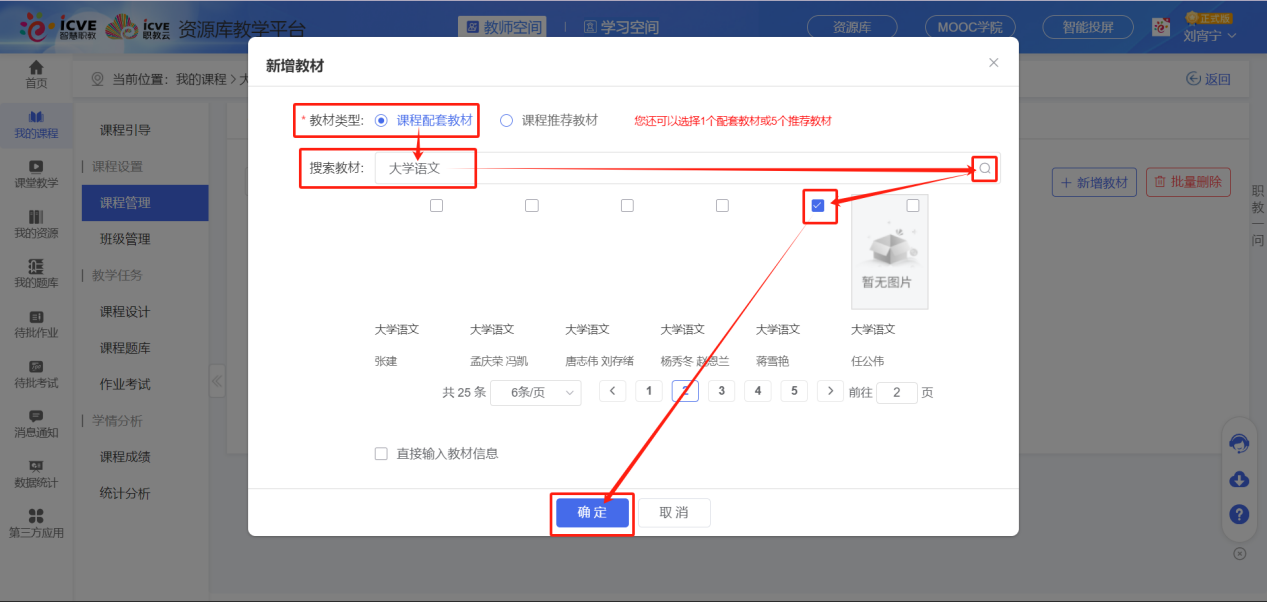Click the 前往 page number input field
Screen dimensions: 1267x602
point(896,392)
